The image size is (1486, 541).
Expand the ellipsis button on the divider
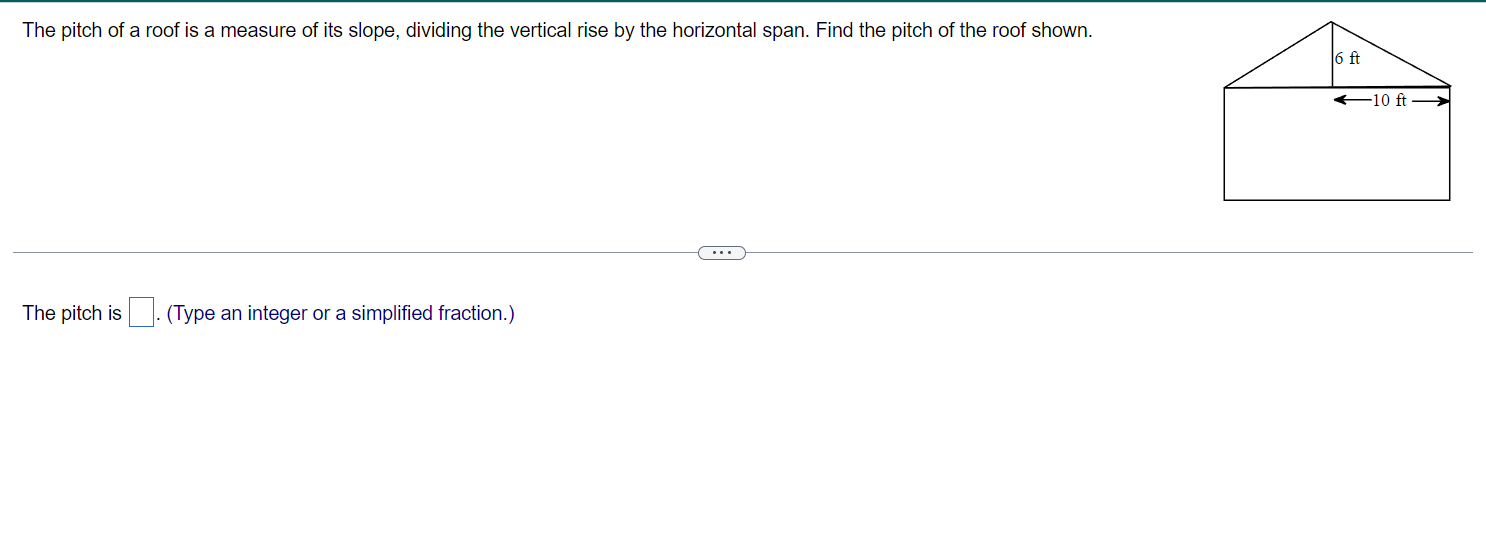722,252
